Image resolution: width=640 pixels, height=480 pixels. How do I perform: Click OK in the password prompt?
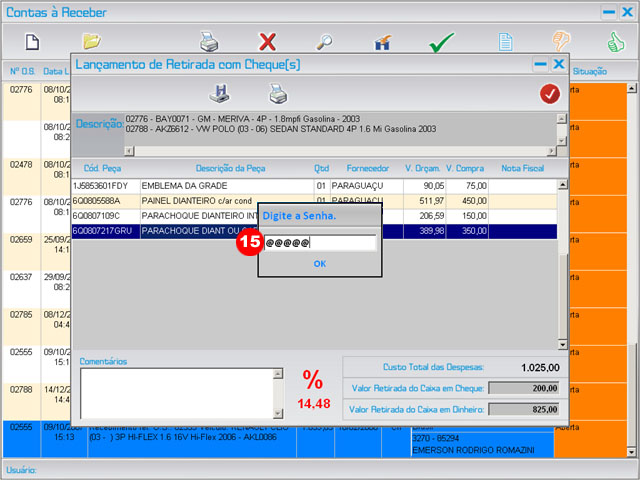coord(320,264)
